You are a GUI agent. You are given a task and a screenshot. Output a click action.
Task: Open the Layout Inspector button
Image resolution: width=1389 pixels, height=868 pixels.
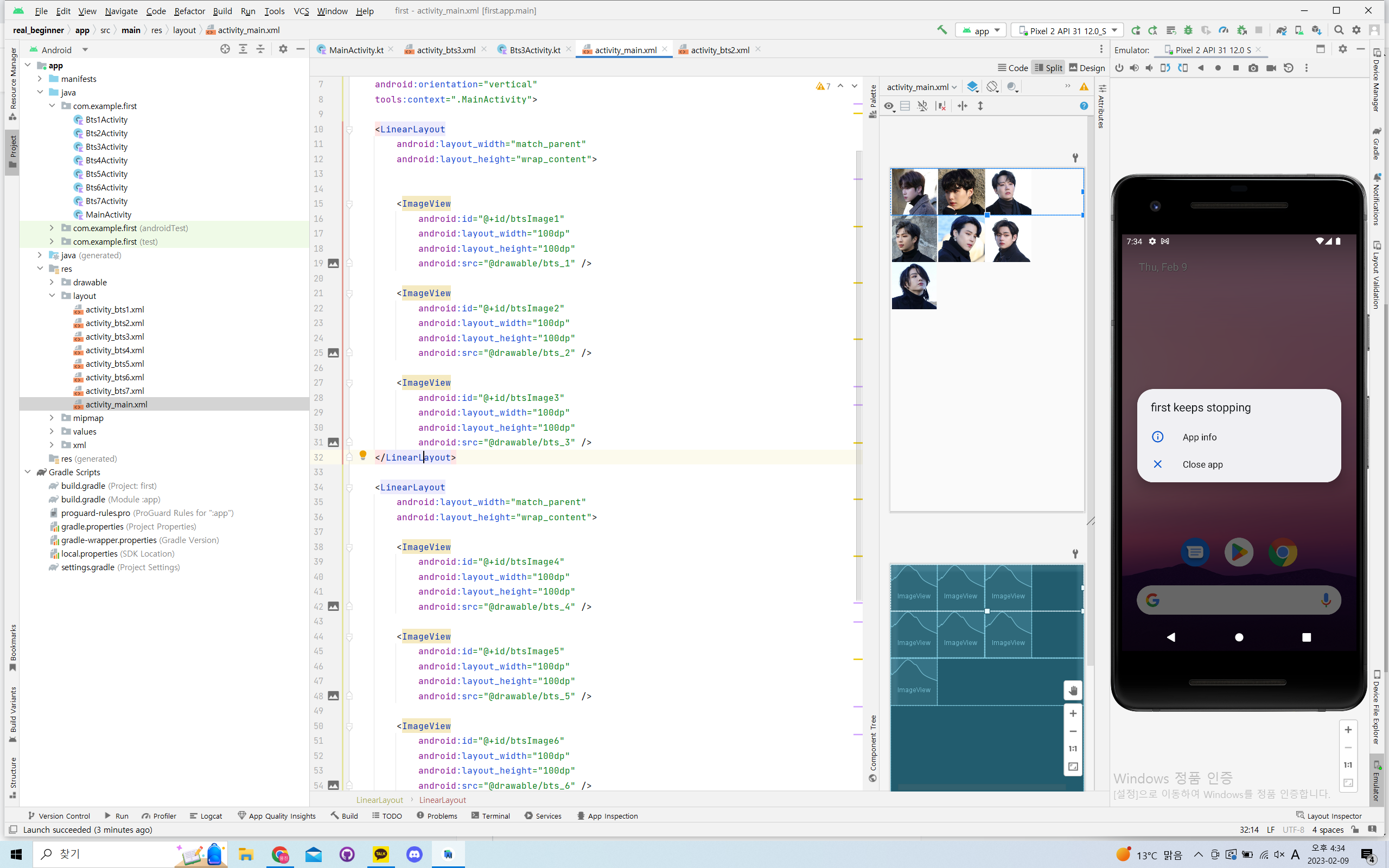click(x=1329, y=816)
